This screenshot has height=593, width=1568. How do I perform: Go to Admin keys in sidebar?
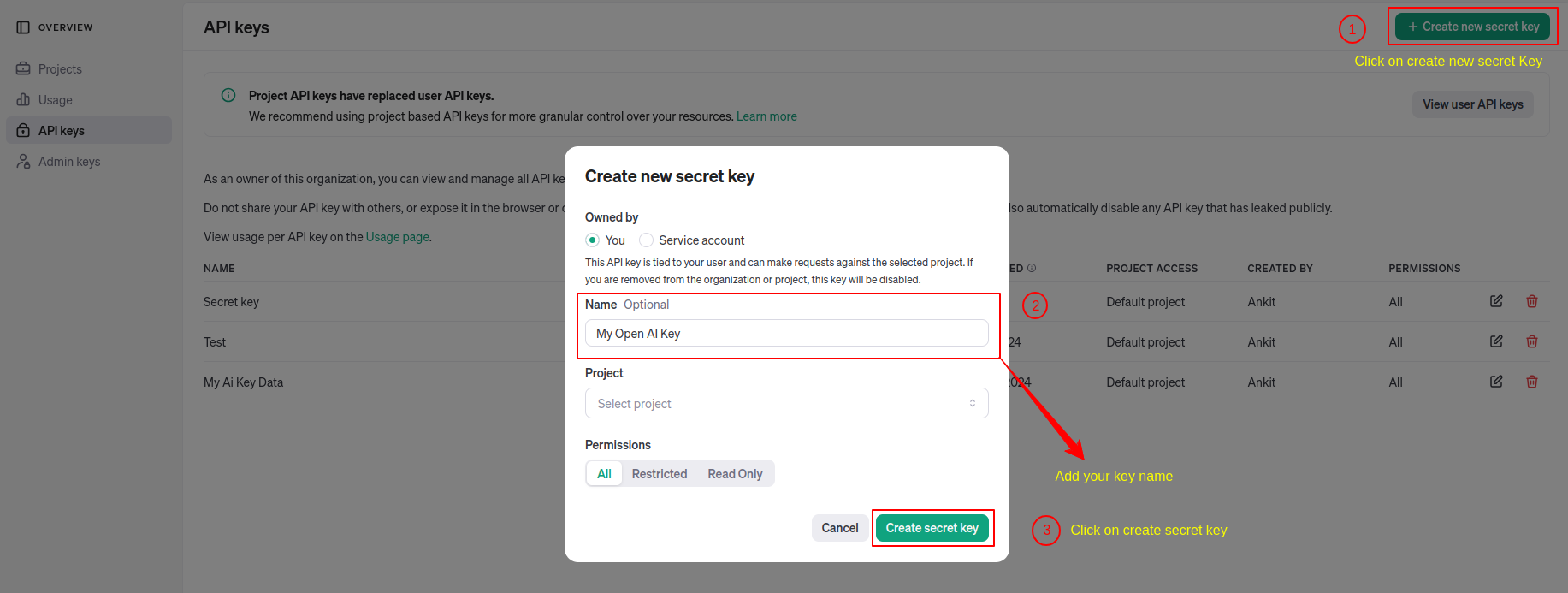pos(69,162)
